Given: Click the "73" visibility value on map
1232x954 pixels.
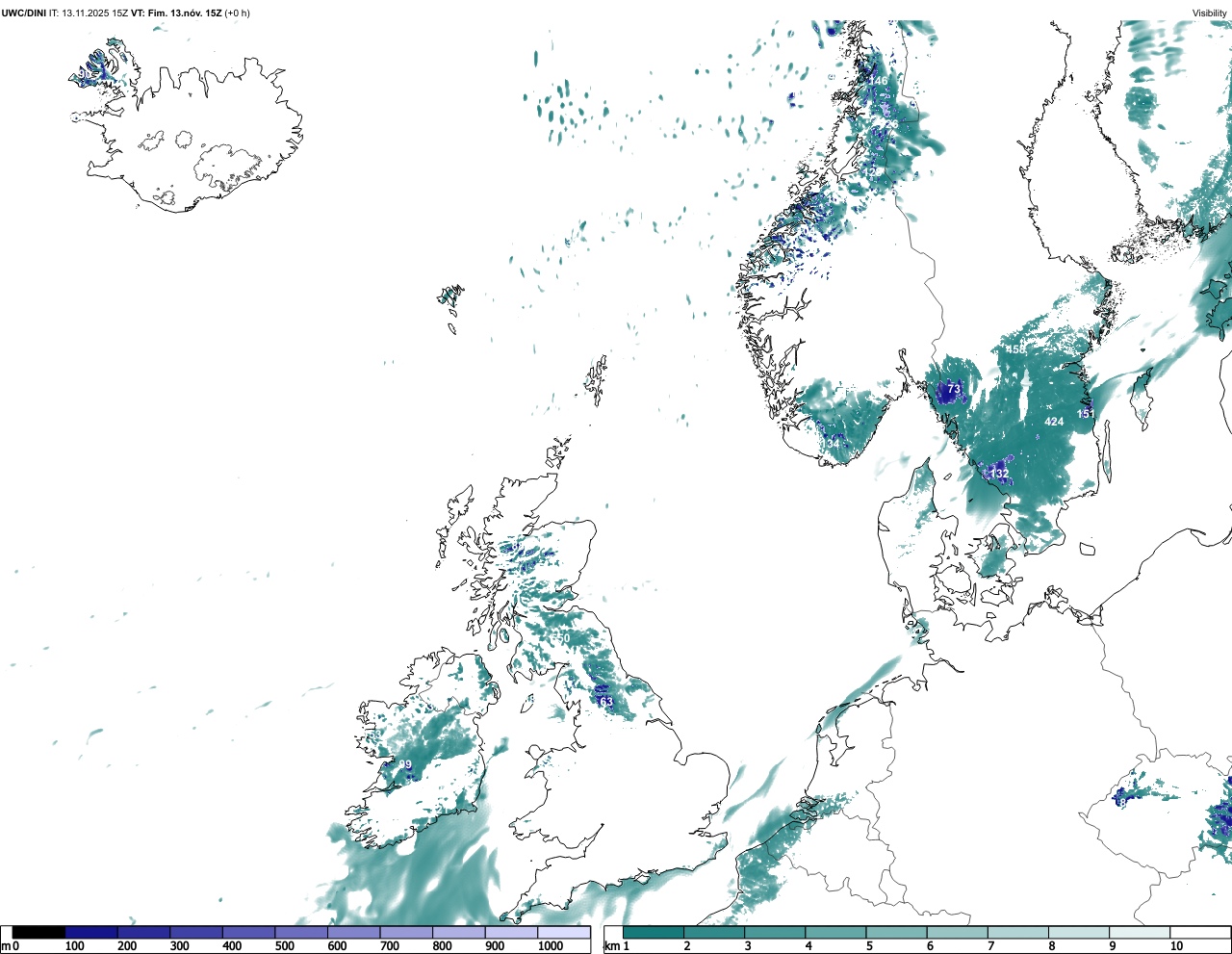Looking at the screenshot, I should (x=954, y=389).
